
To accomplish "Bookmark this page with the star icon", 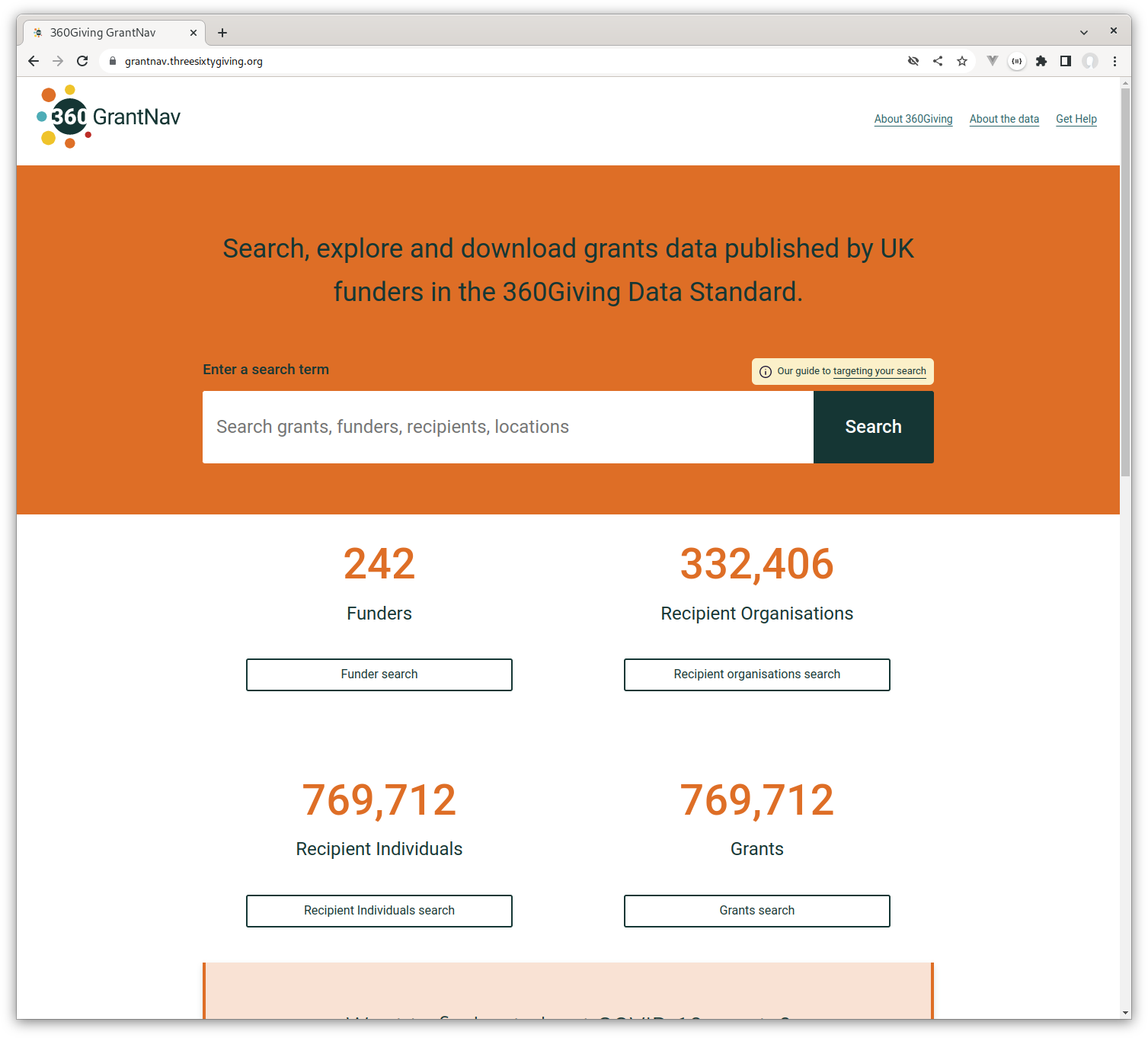I will pos(962,61).
